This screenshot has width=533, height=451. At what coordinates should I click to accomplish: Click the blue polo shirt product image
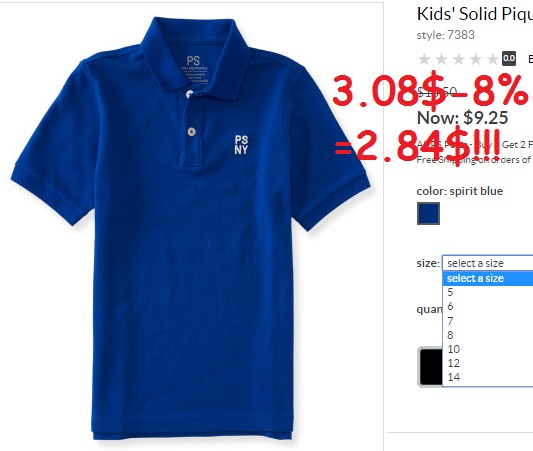[190, 228]
